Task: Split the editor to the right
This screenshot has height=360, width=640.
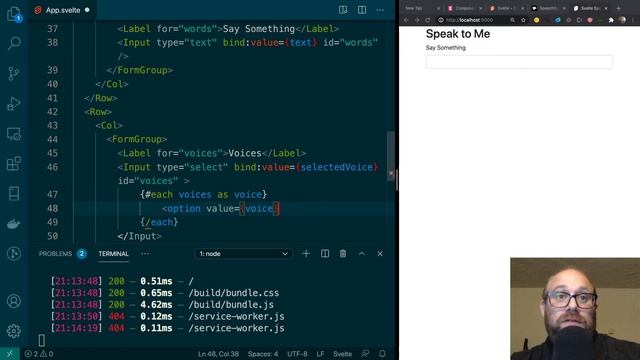Action: pos(362,10)
